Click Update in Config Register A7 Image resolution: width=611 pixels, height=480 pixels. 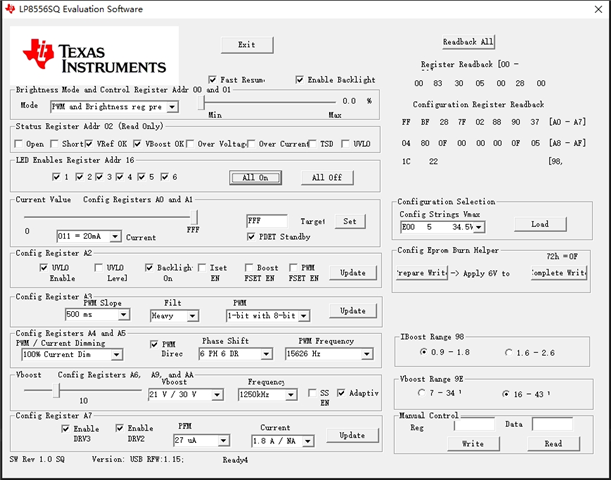pyautogui.click(x=353, y=436)
